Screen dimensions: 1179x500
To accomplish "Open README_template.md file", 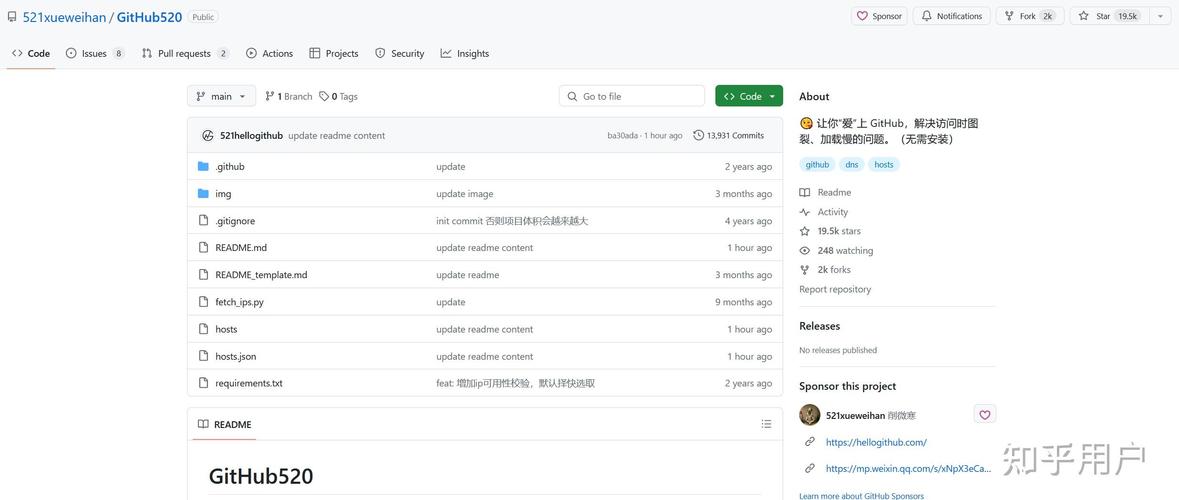I will (x=261, y=275).
